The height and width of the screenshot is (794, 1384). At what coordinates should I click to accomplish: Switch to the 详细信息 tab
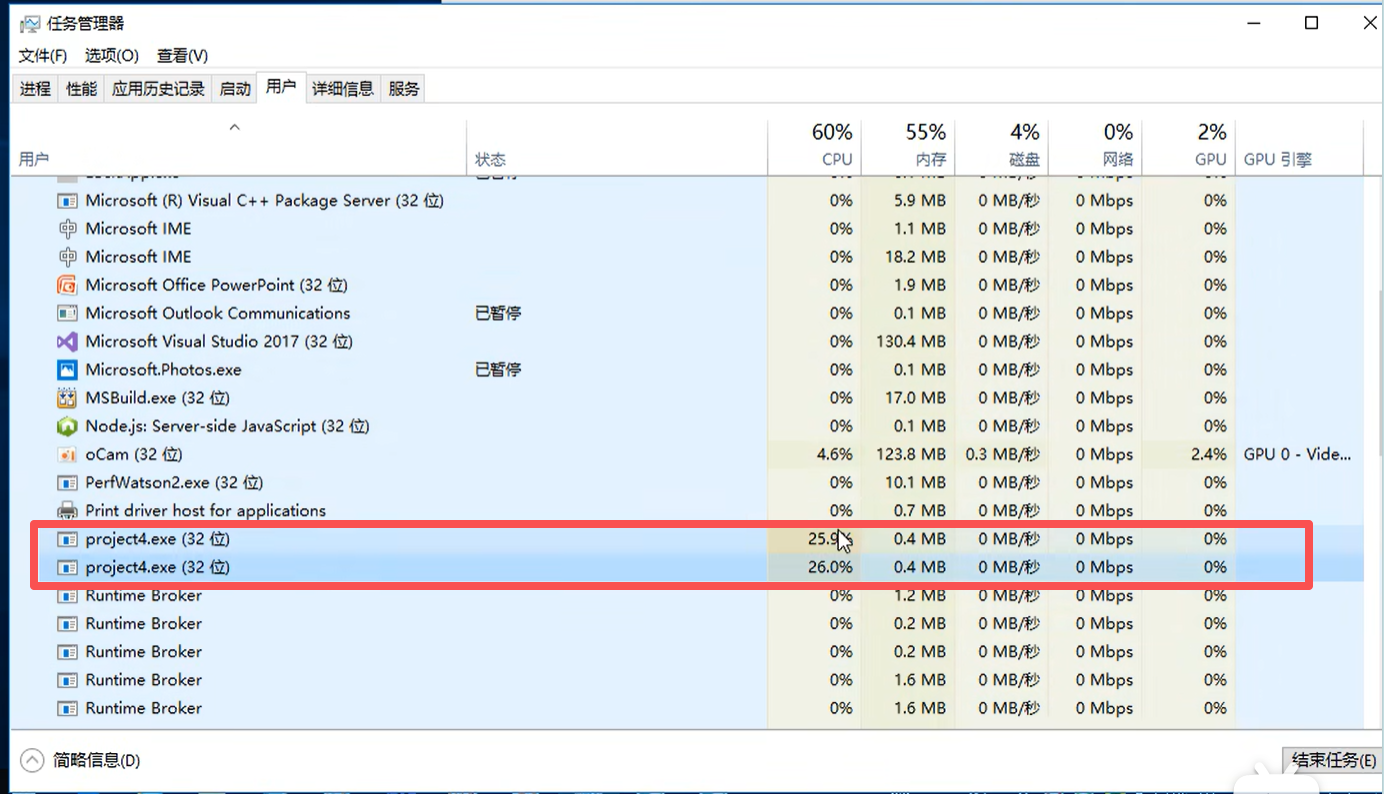[x=342, y=89]
